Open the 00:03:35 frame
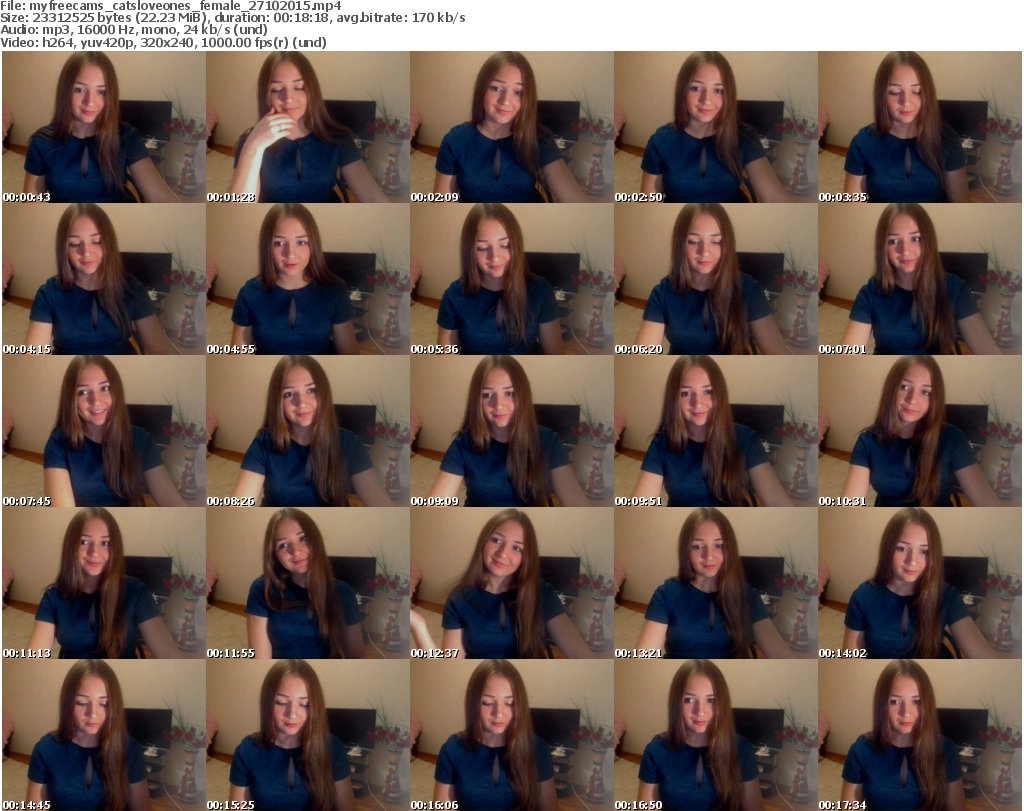1024x811 pixels. [920, 127]
